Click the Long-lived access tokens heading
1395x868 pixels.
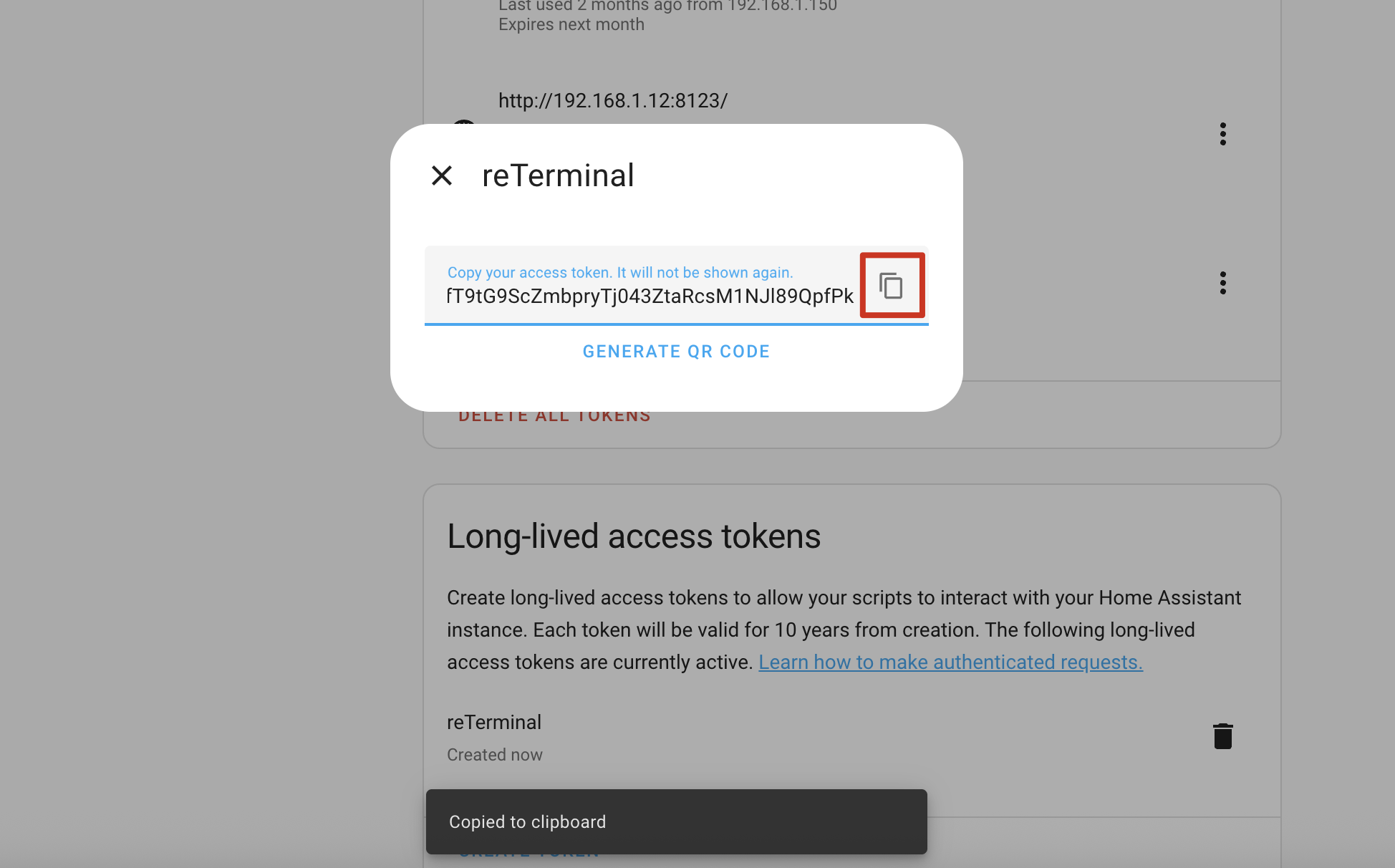[x=634, y=536]
